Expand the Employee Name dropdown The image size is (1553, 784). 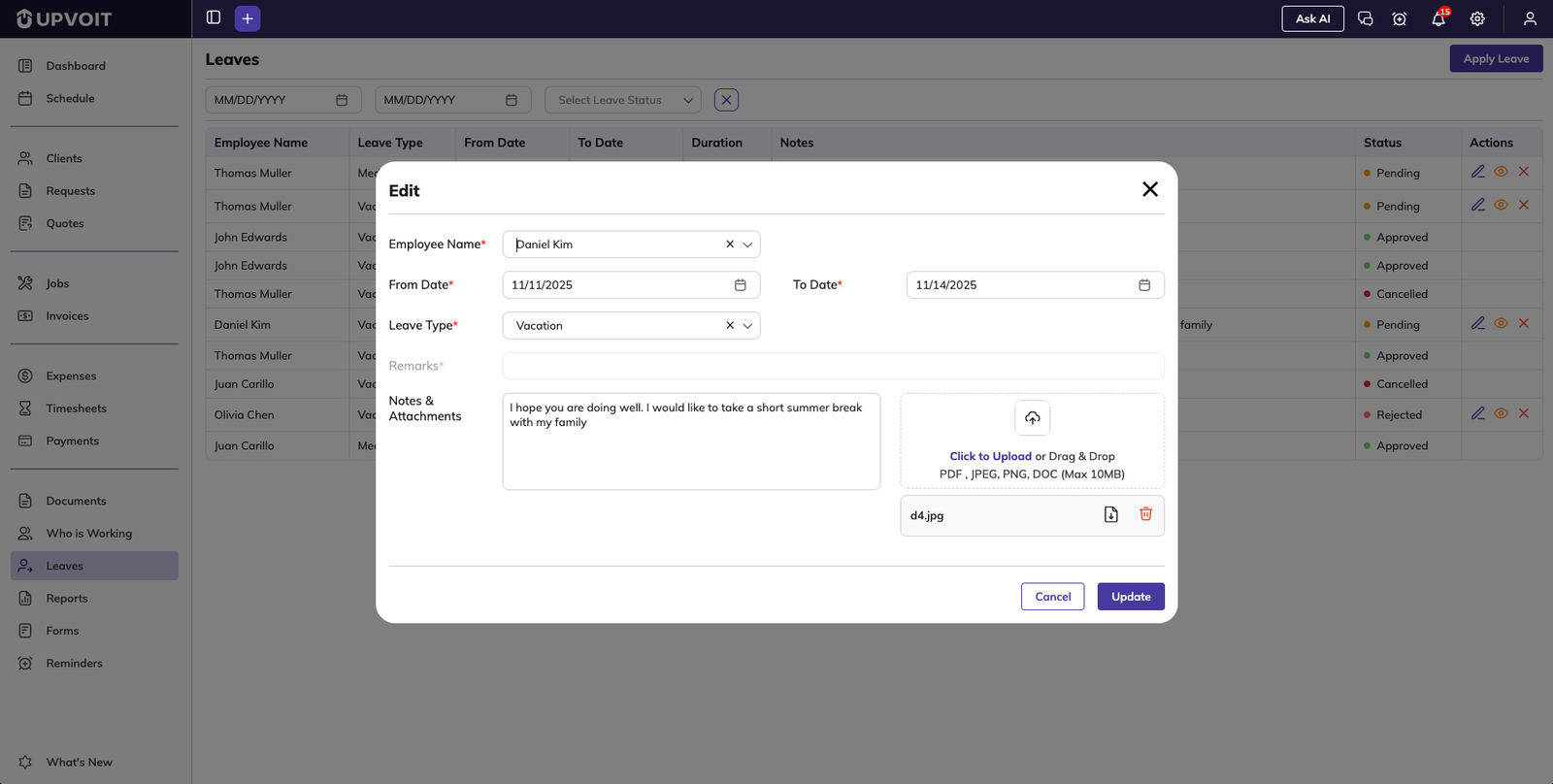[747, 245]
